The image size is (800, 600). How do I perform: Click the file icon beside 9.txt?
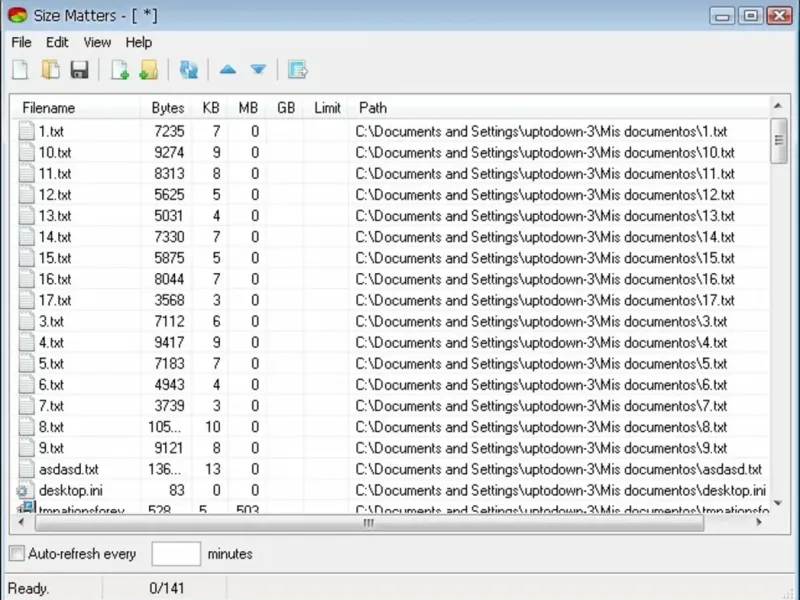(27, 448)
